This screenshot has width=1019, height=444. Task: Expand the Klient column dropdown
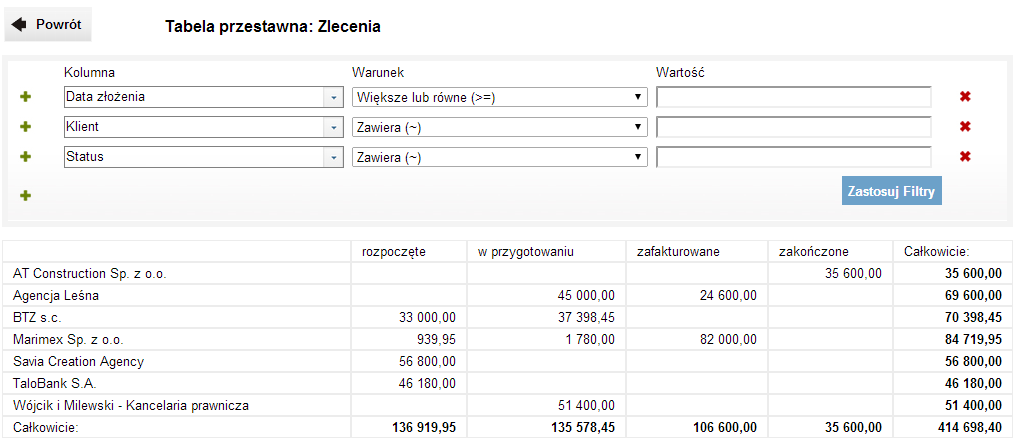click(332, 127)
